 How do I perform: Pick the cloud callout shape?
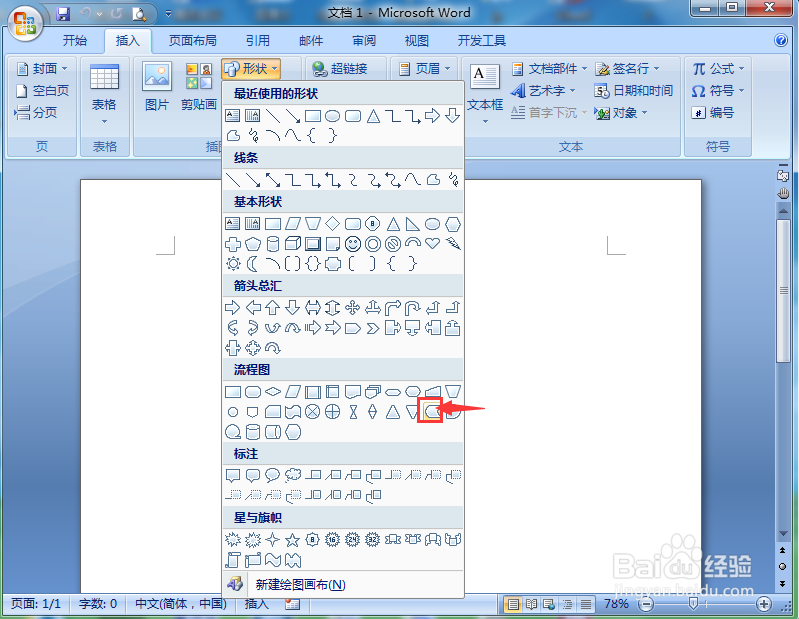coord(292,475)
